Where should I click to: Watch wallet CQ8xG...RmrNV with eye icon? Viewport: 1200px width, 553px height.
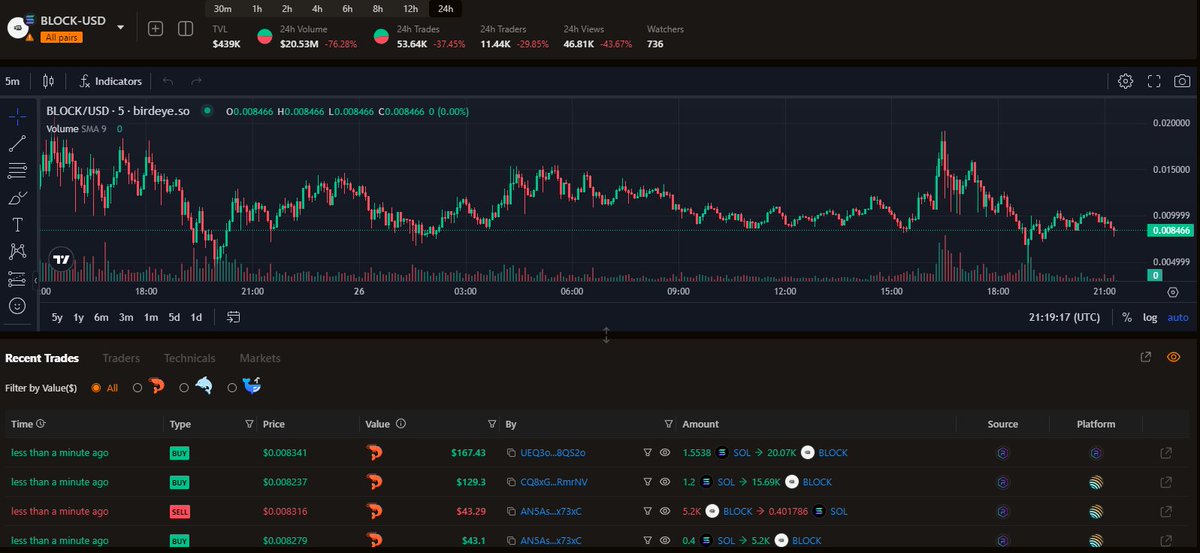pyautogui.click(x=665, y=482)
